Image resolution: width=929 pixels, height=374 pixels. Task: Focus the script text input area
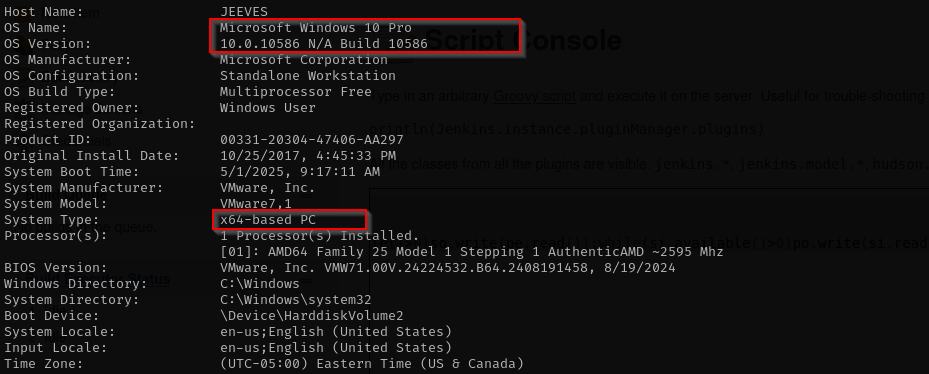click(x=649, y=281)
